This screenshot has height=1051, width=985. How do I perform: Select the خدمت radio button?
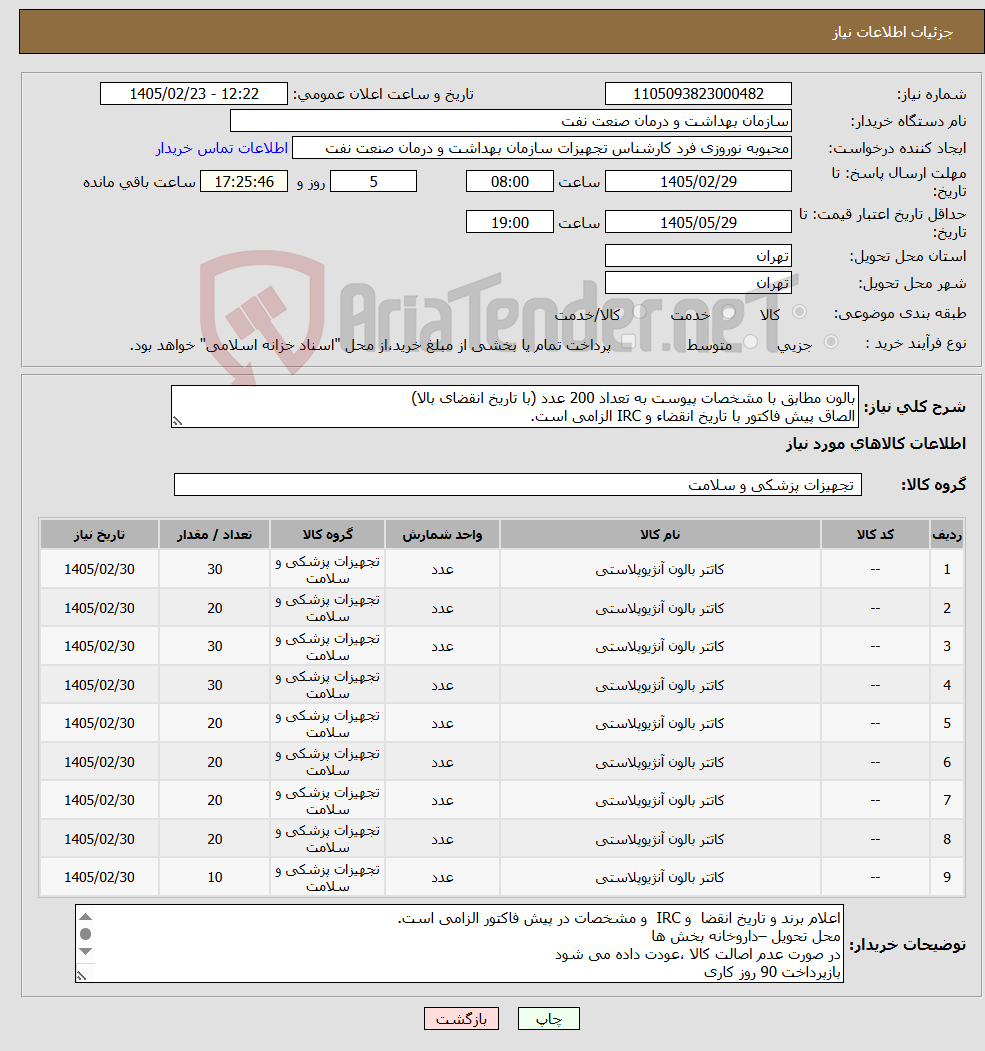(728, 312)
